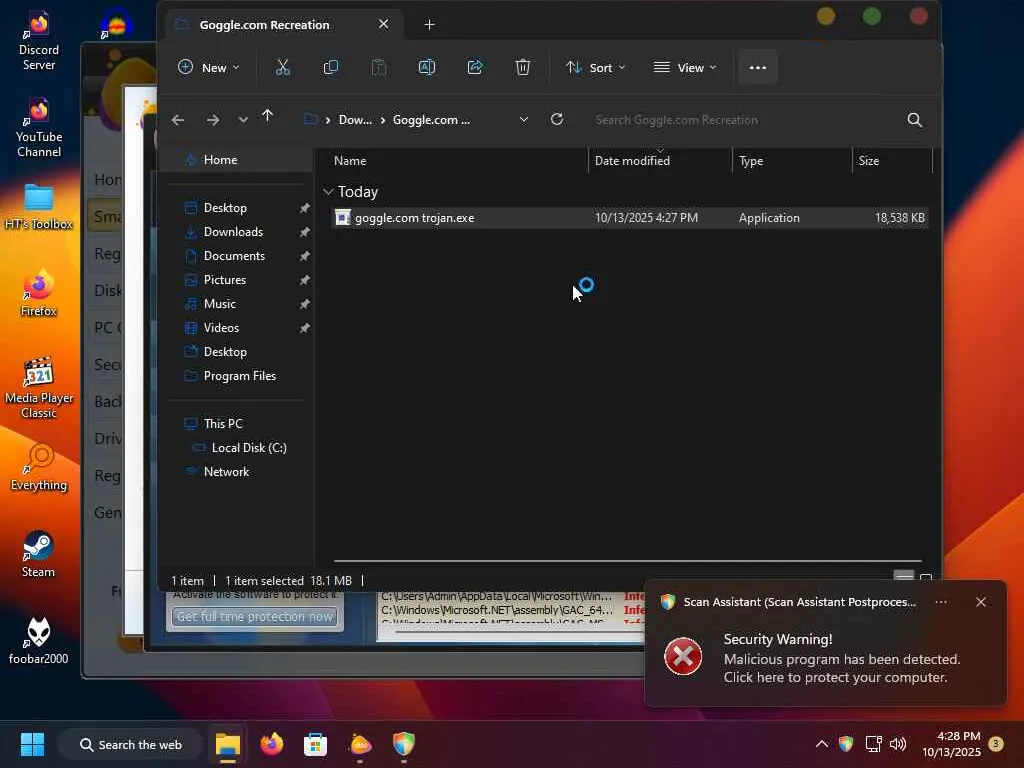Open Local Disk (C:) in sidebar

[x=248, y=447]
